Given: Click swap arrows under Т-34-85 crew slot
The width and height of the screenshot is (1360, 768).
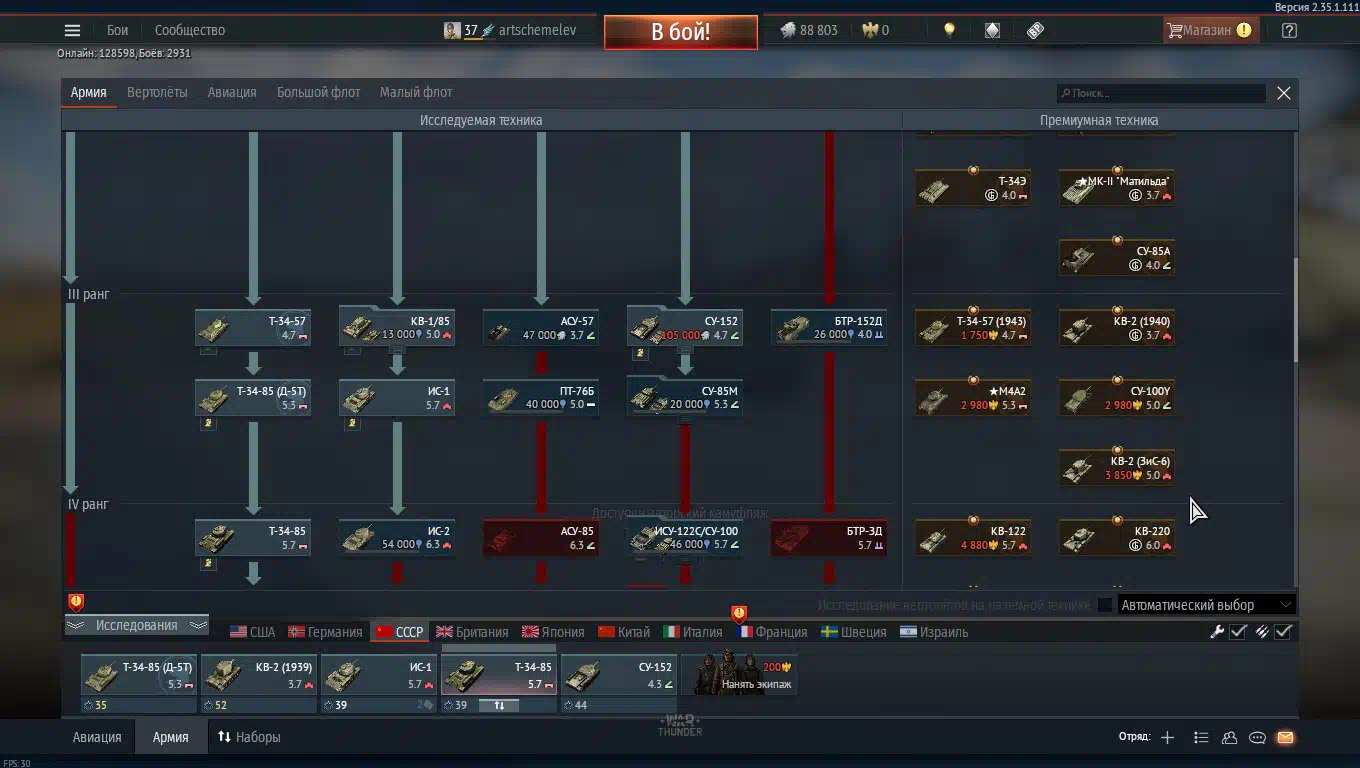Looking at the screenshot, I should pyautogui.click(x=499, y=705).
